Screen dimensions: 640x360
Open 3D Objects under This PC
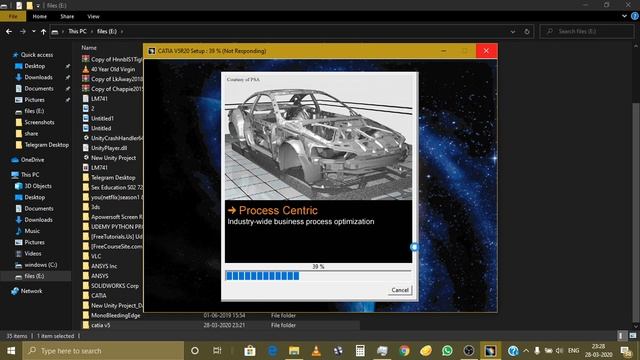38,186
